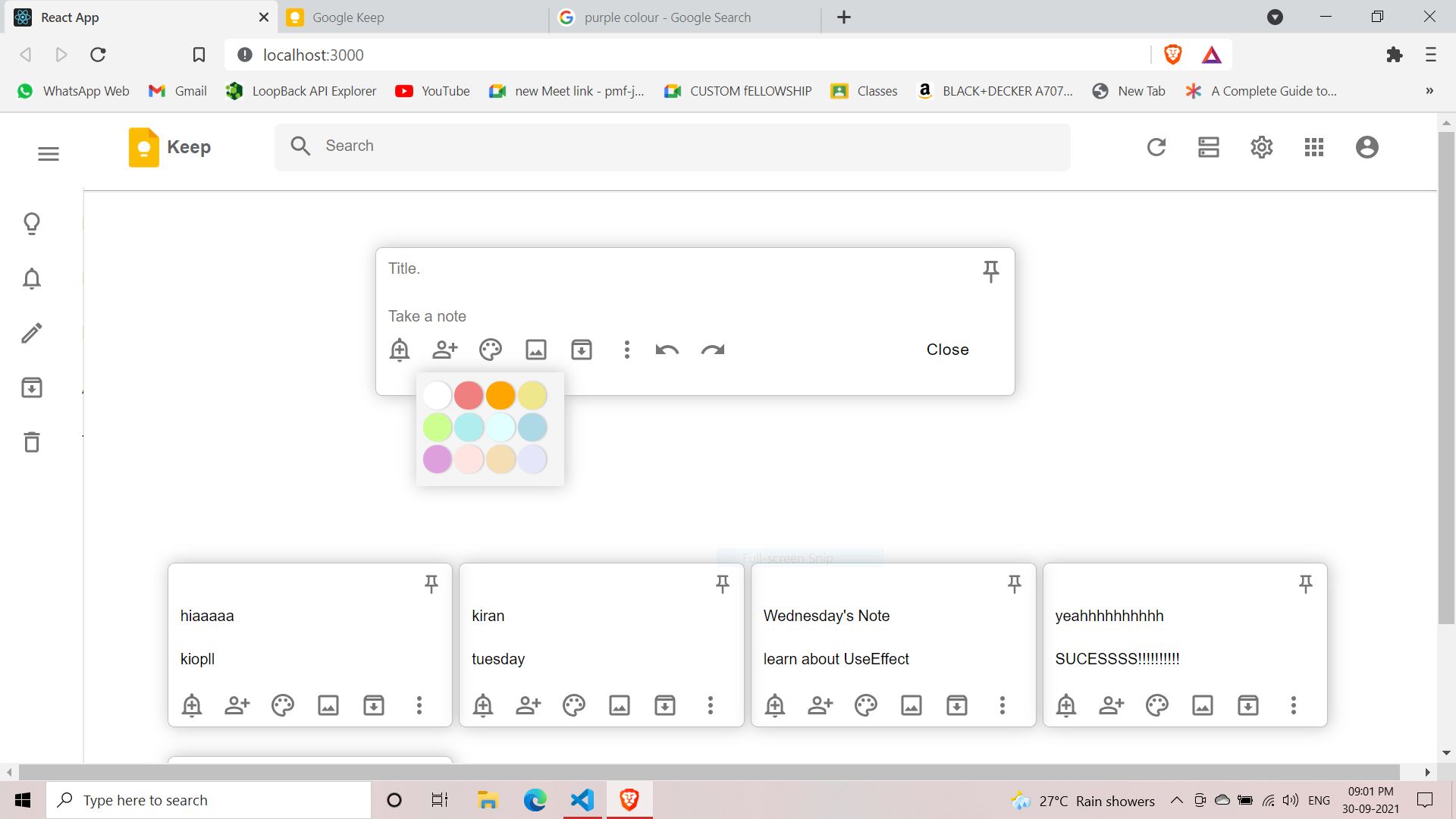1456x819 pixels.
Task: Open Trash from the left sidebar
Action: click(x=31, y=442)
